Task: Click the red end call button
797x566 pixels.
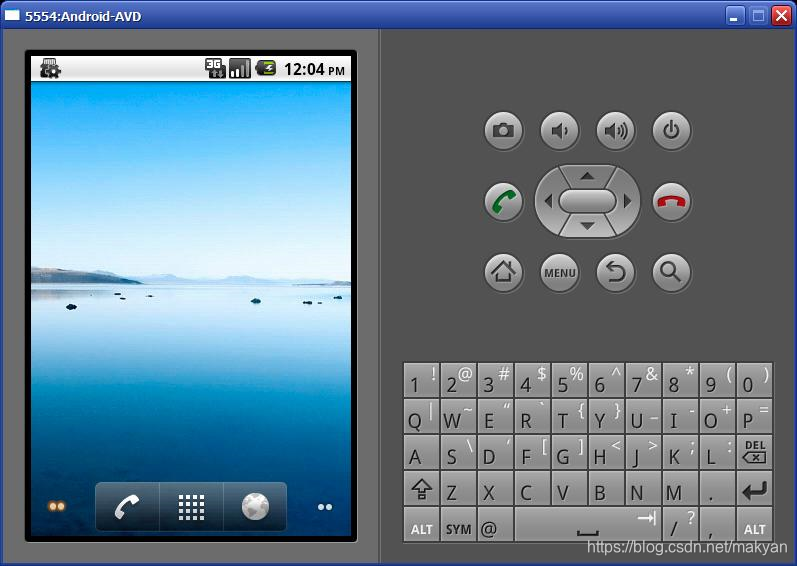Action: (671, 202)
